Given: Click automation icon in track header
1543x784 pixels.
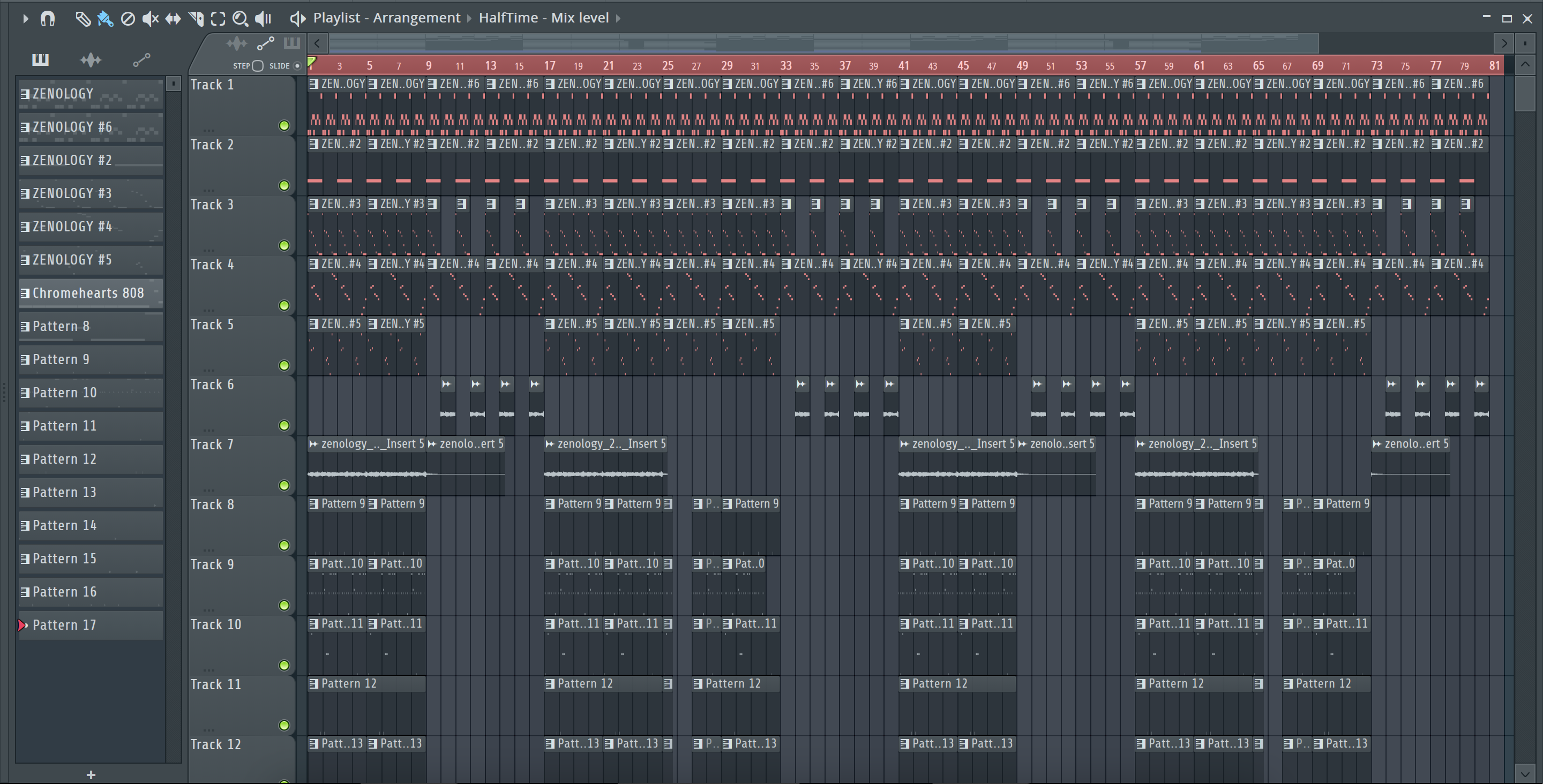Looking at the screenshot, I should 265,43.
